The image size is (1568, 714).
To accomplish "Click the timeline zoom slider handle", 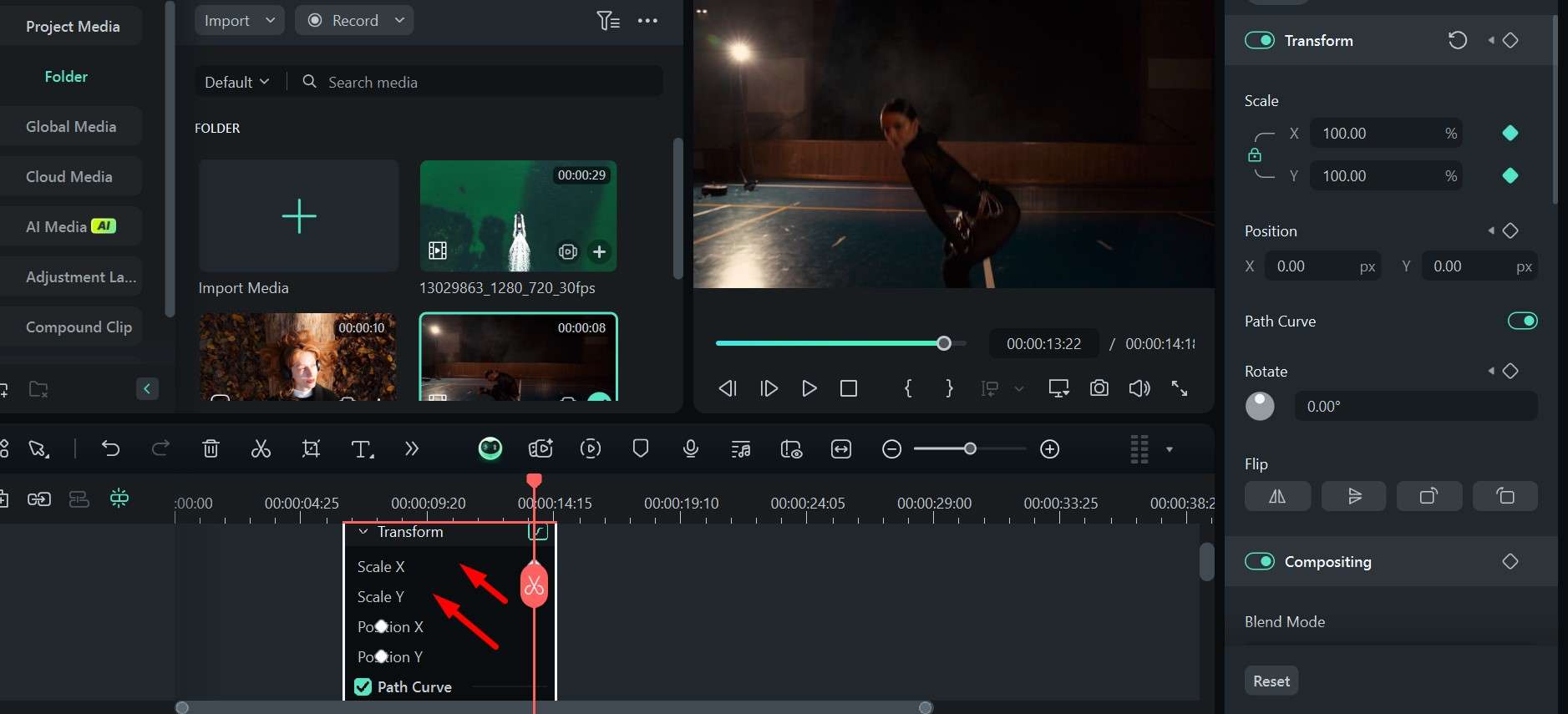I will tap(970, 449).
